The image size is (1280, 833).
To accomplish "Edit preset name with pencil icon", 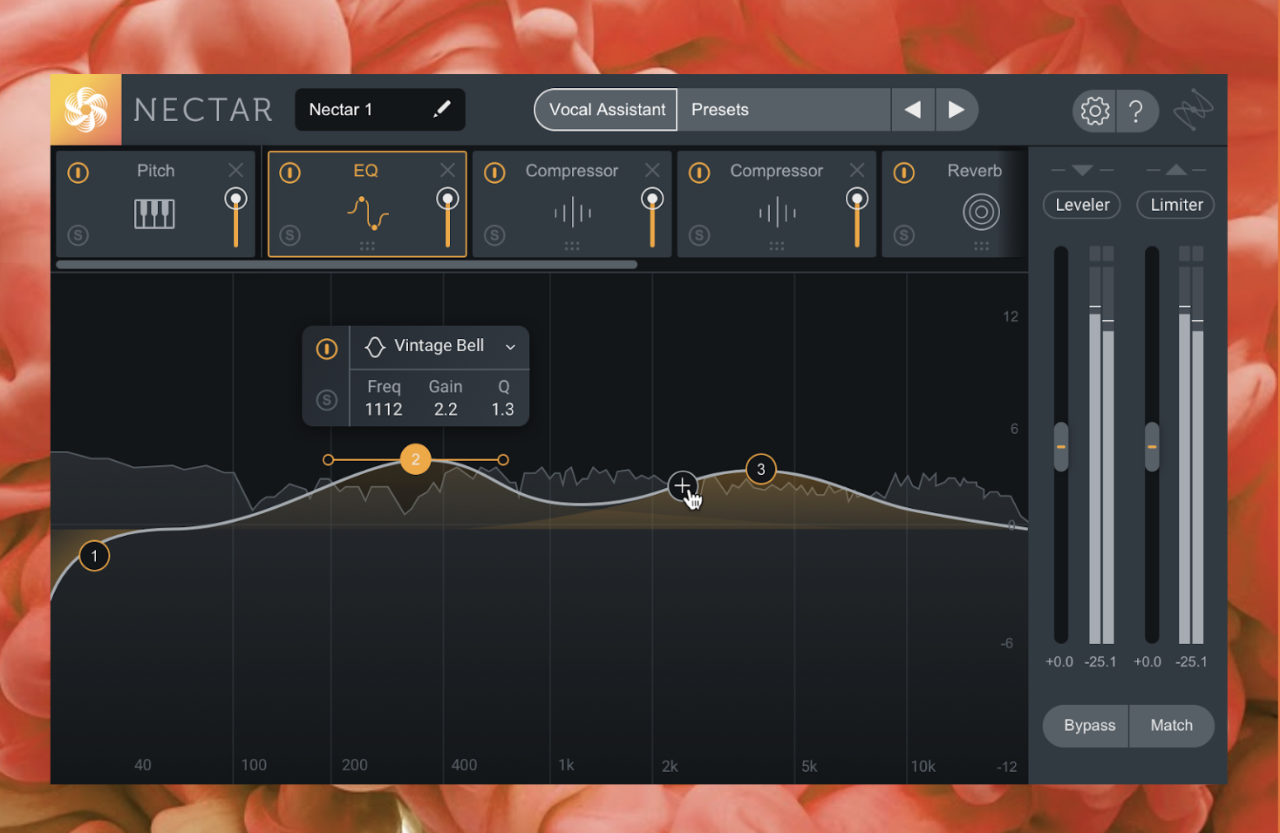I will click(x=441, y=110).
